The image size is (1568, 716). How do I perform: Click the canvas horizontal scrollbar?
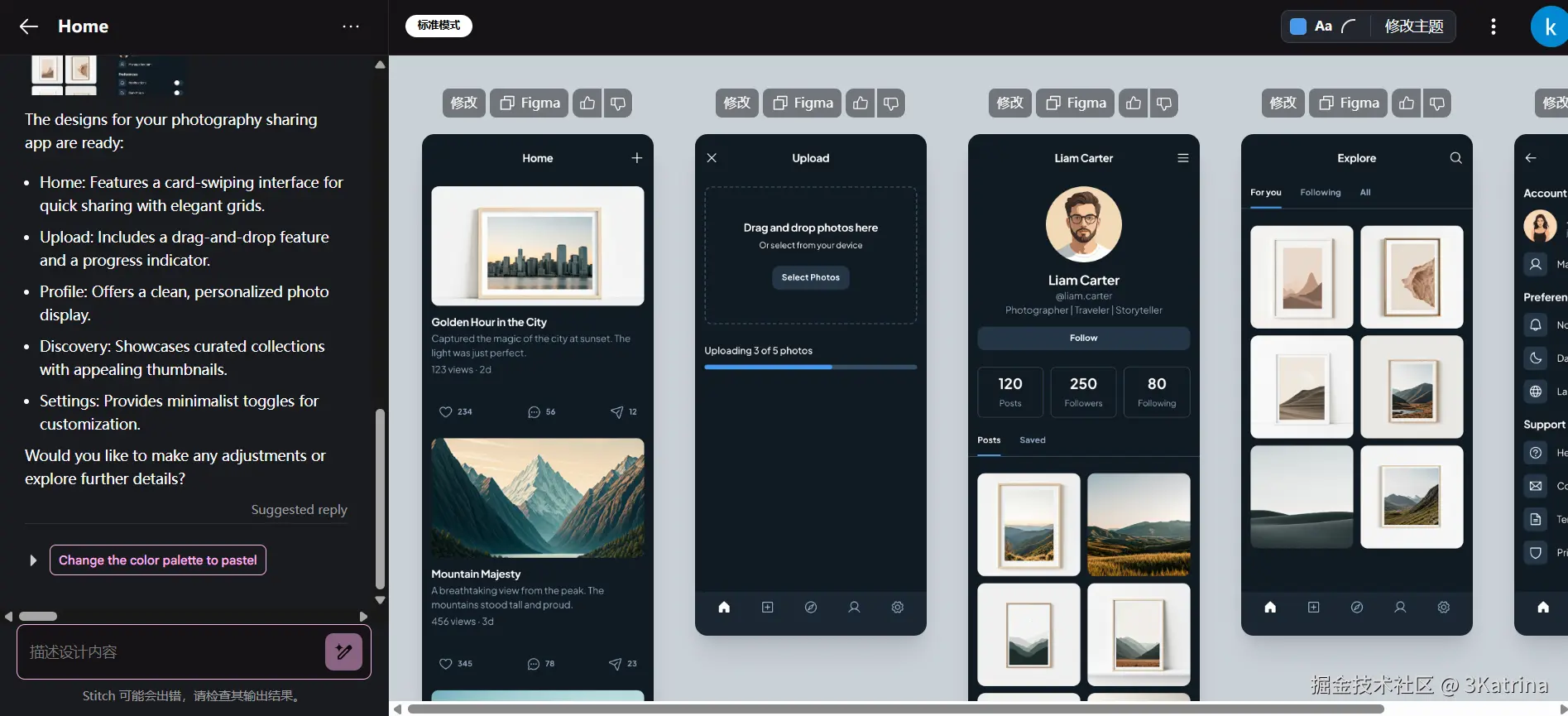pos(895,709)
